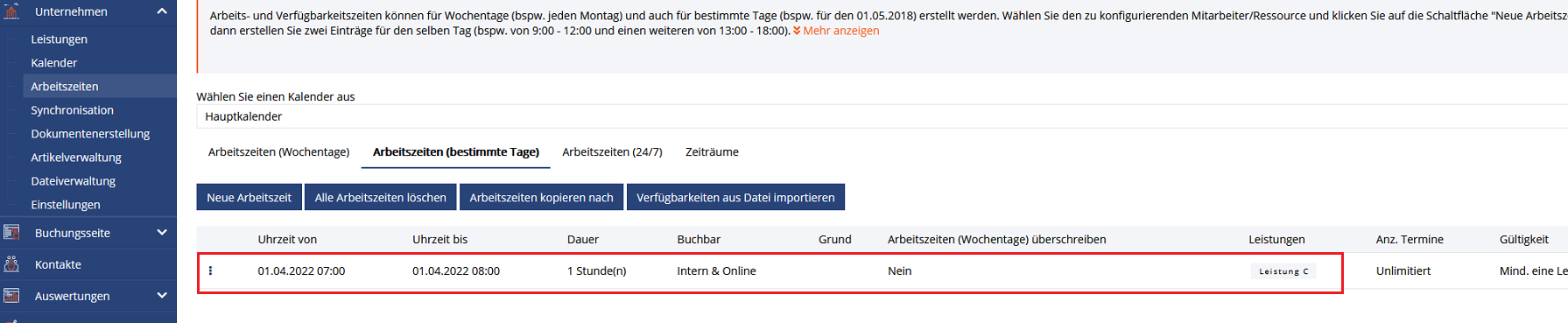Click Alle Arbeitszeiten löschen button
Viewport: 1568px width, 323px height.
(x=380, y=197)
